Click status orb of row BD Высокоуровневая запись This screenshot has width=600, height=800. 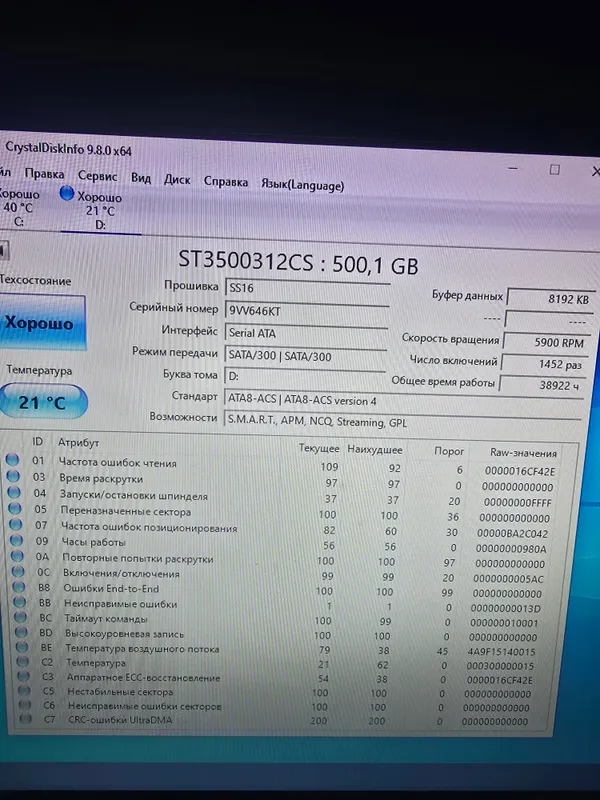point(21,632)
